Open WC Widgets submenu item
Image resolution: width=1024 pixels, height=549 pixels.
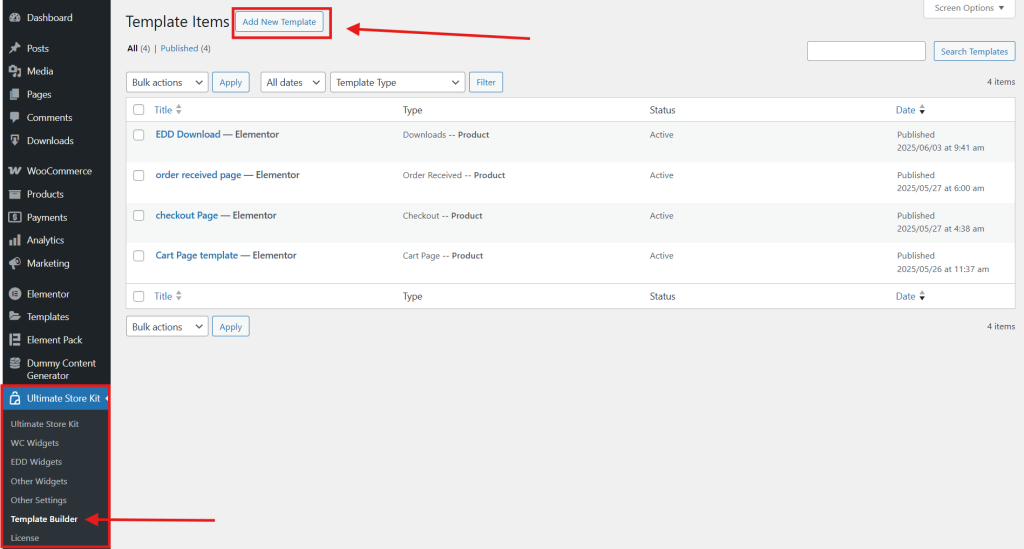tap(35, 443)
